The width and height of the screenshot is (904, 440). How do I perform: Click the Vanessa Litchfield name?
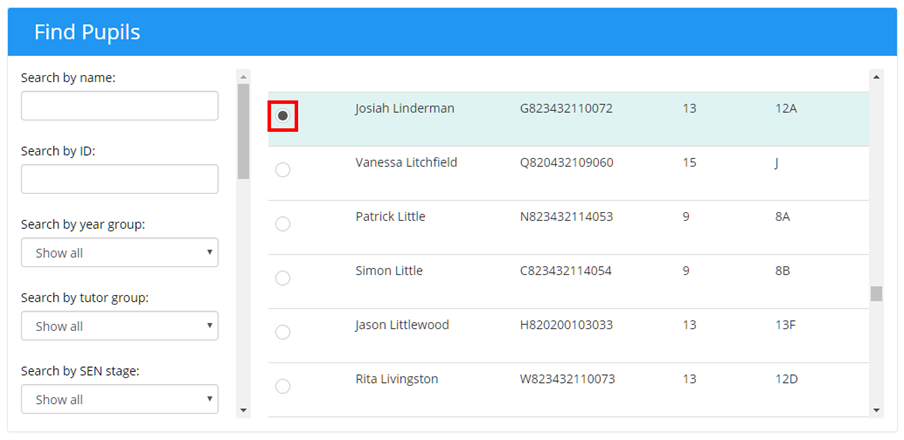tap(406, 162)
